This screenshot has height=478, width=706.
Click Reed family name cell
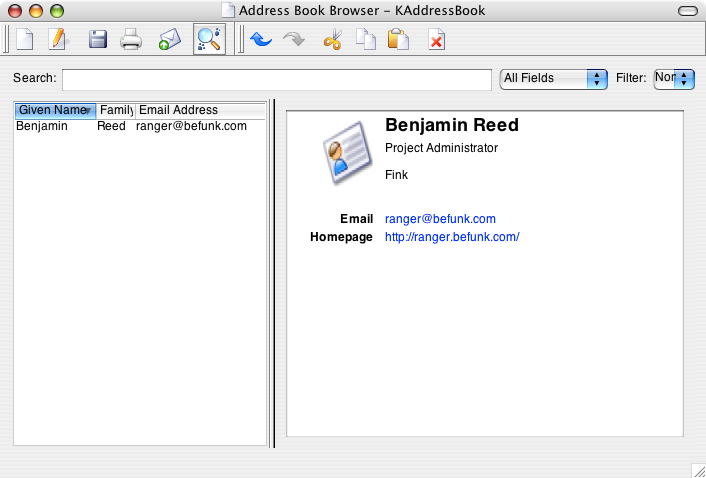click(111, 126)
